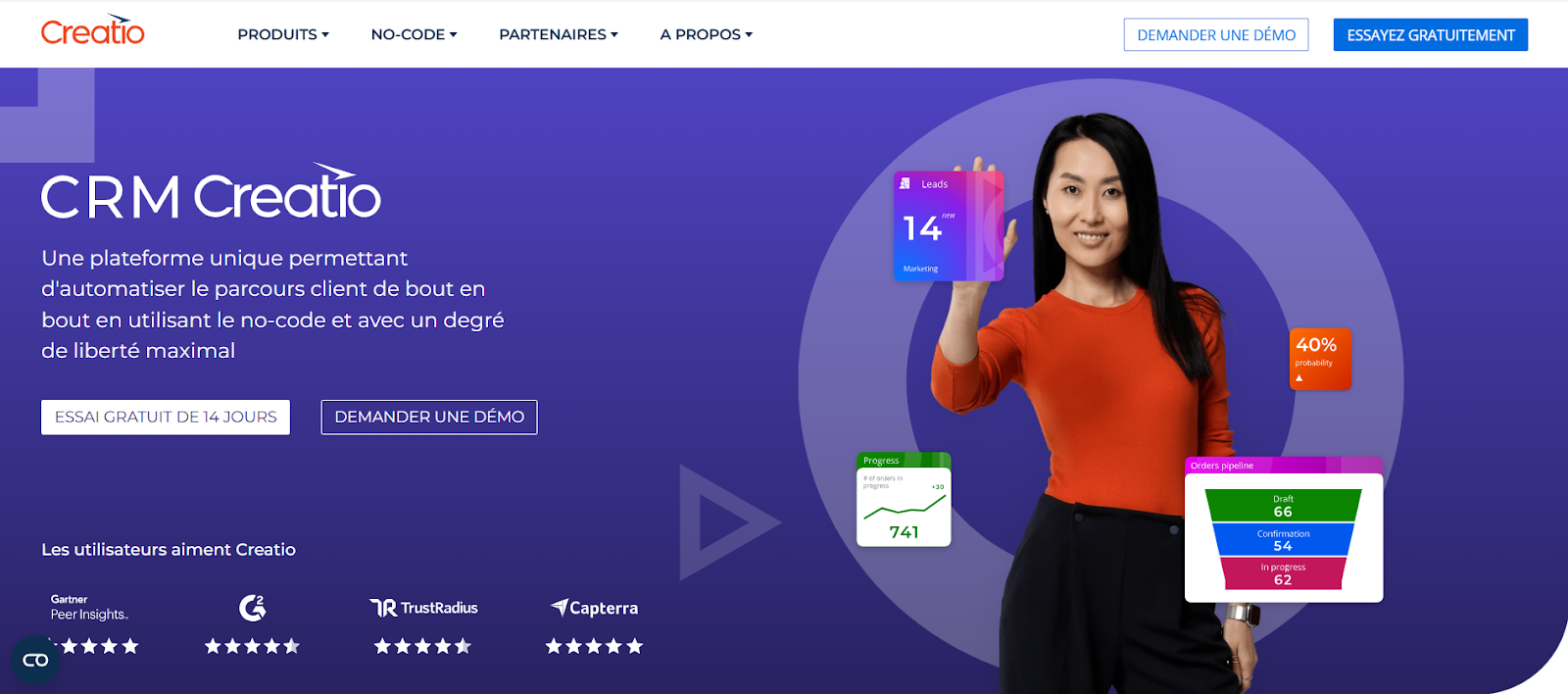Open the A Propos menu
The image size is (1568, 694).
707,34
